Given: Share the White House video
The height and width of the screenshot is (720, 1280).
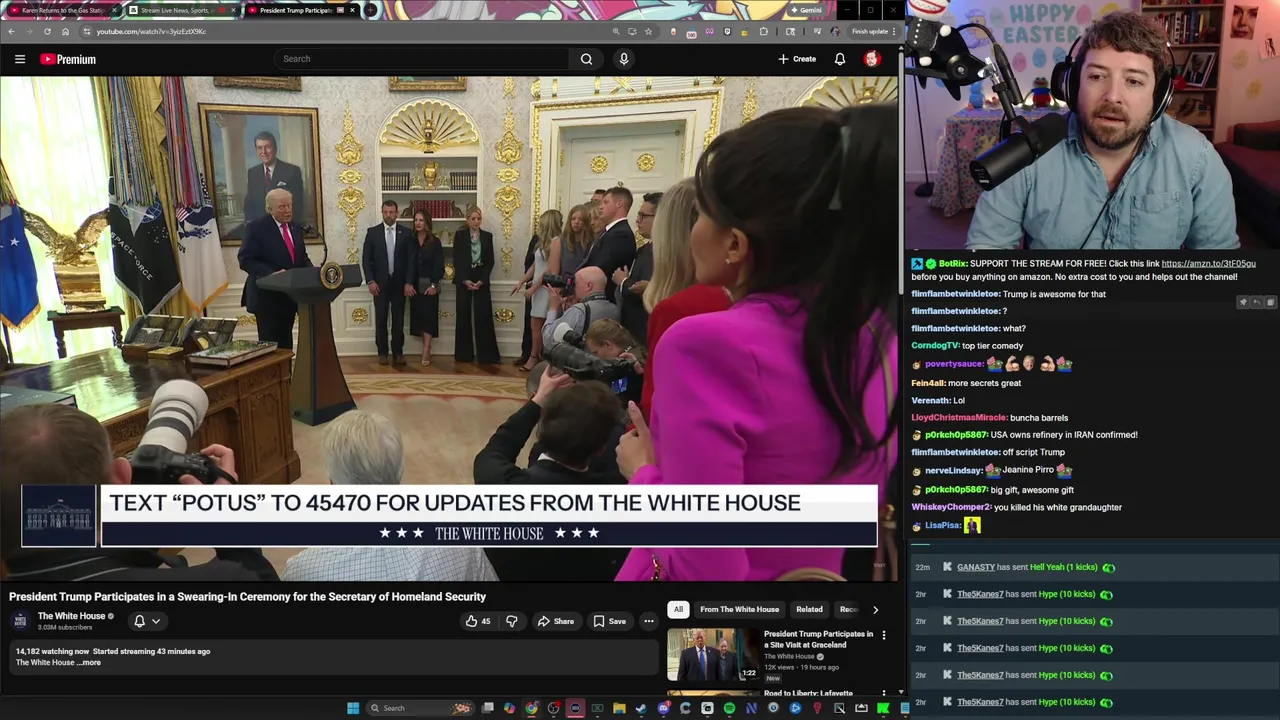Looking at the screenshot, I should 556,621.
